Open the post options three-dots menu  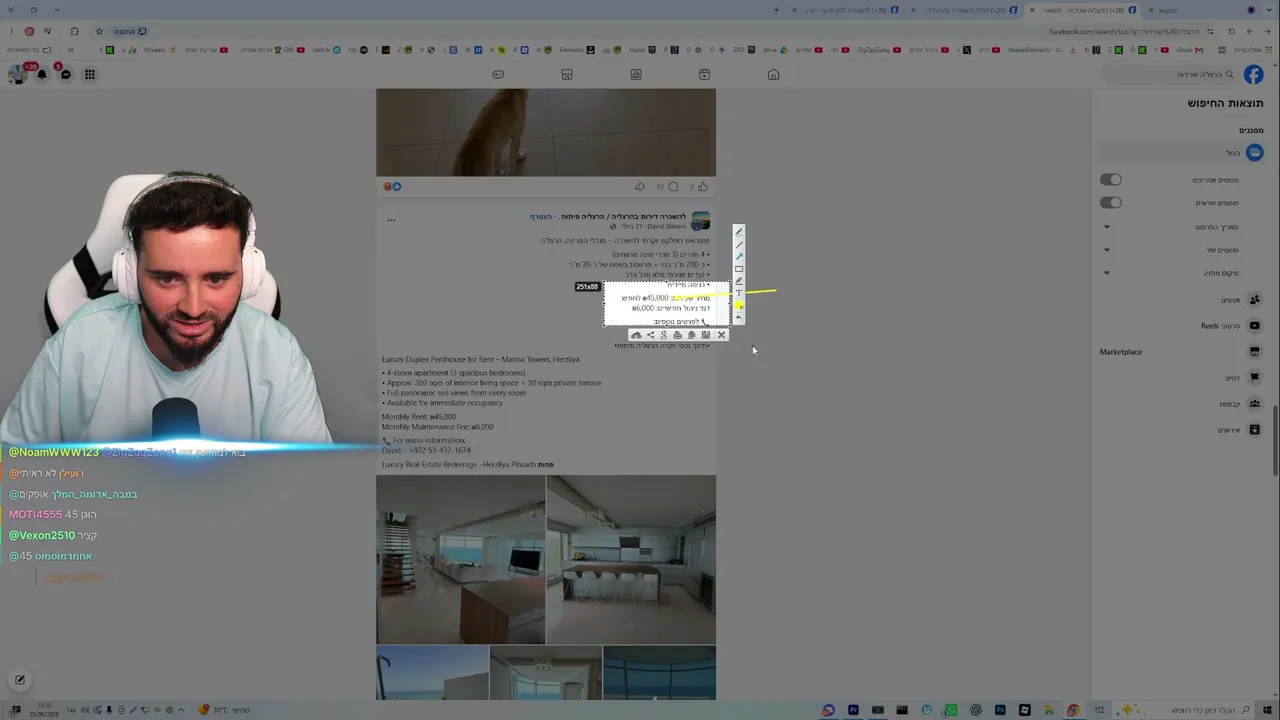(x=391, y=220)
